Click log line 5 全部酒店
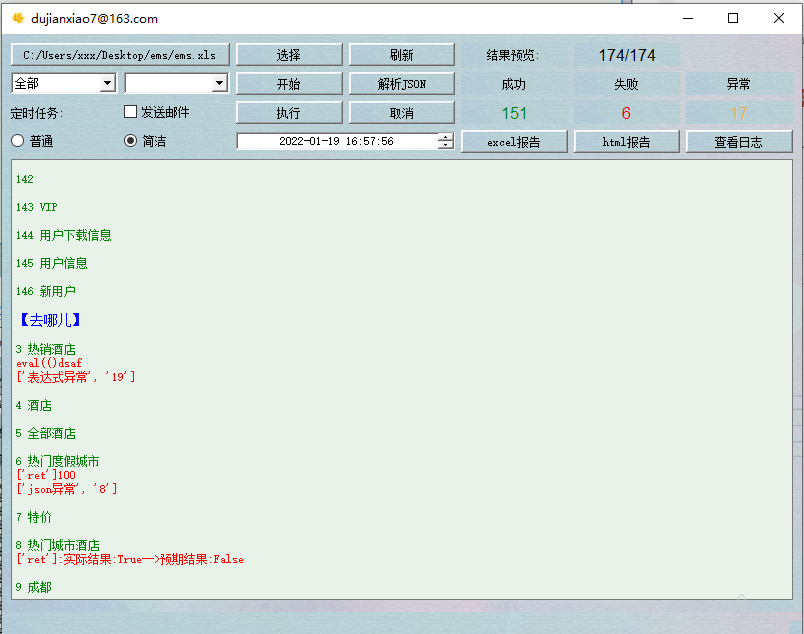Viewport: 804px width, 634px height. 46,433
